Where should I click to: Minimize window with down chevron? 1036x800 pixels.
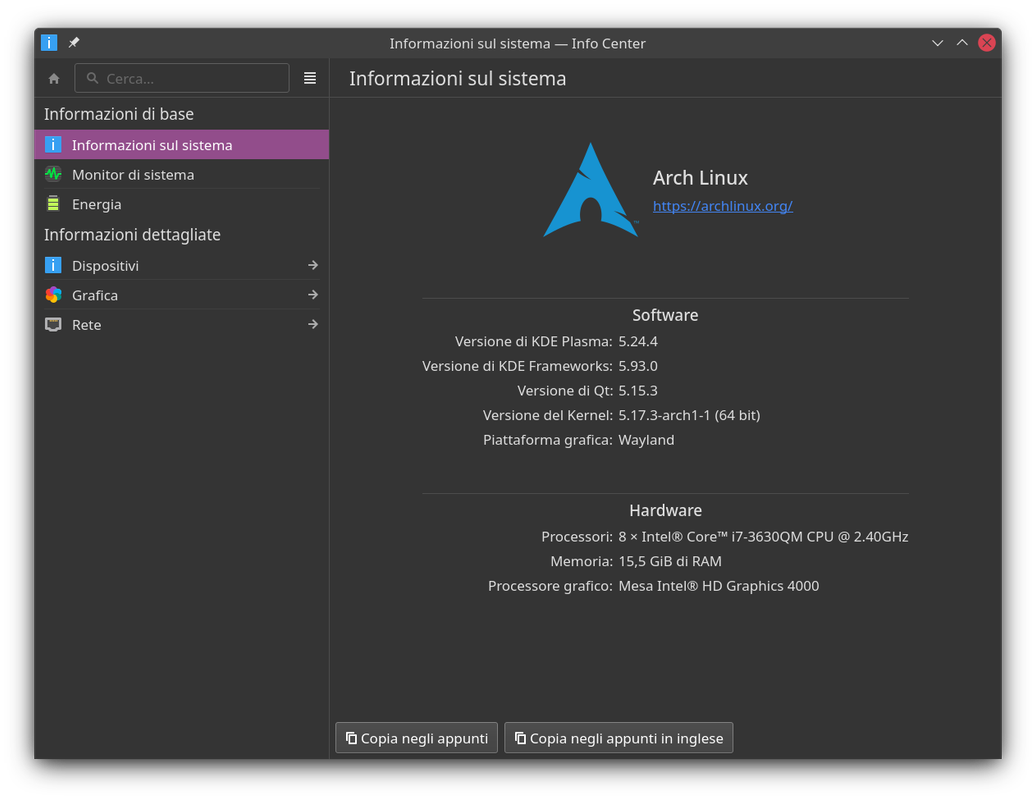(x=937, y=43)
